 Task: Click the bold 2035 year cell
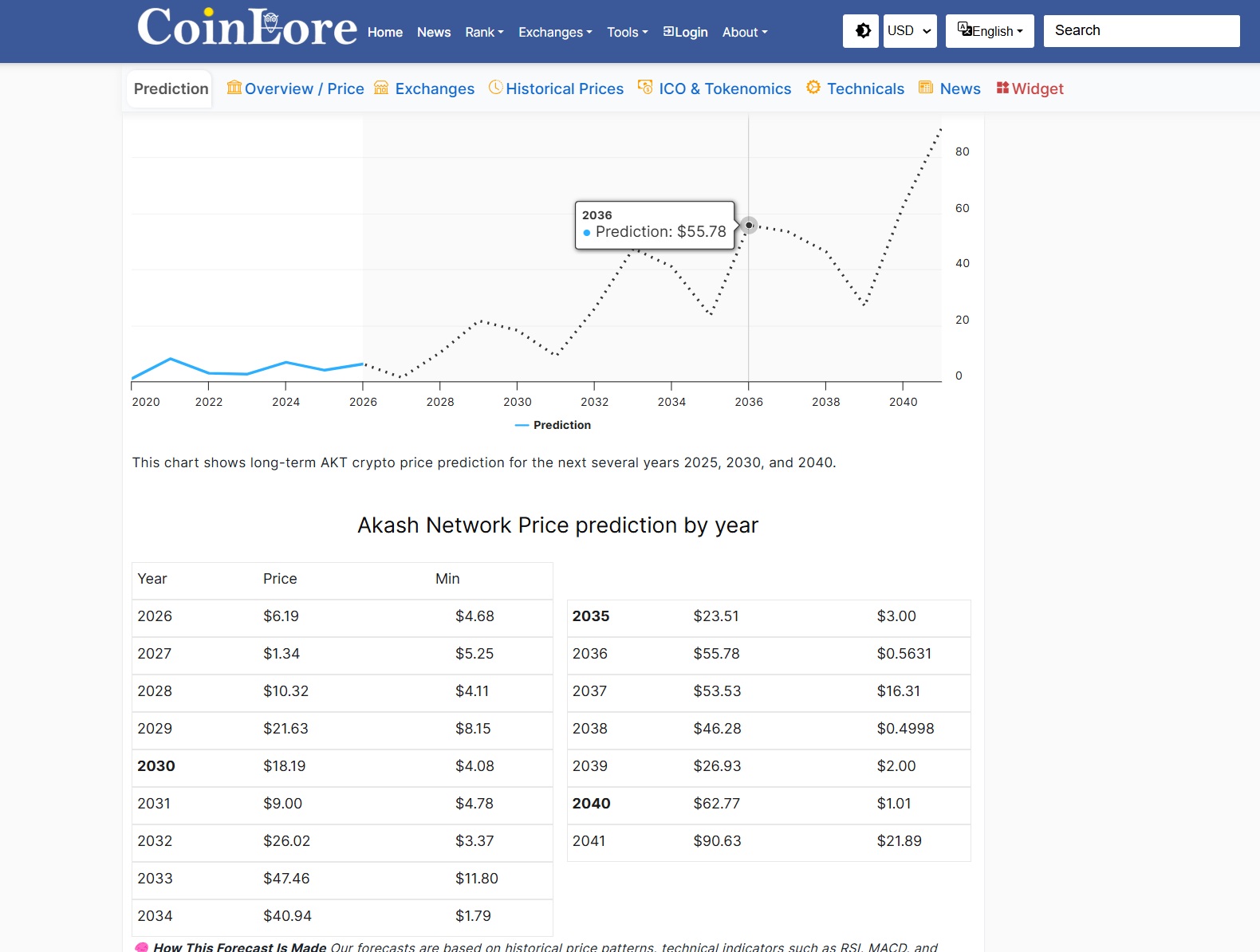click(591, 616)
